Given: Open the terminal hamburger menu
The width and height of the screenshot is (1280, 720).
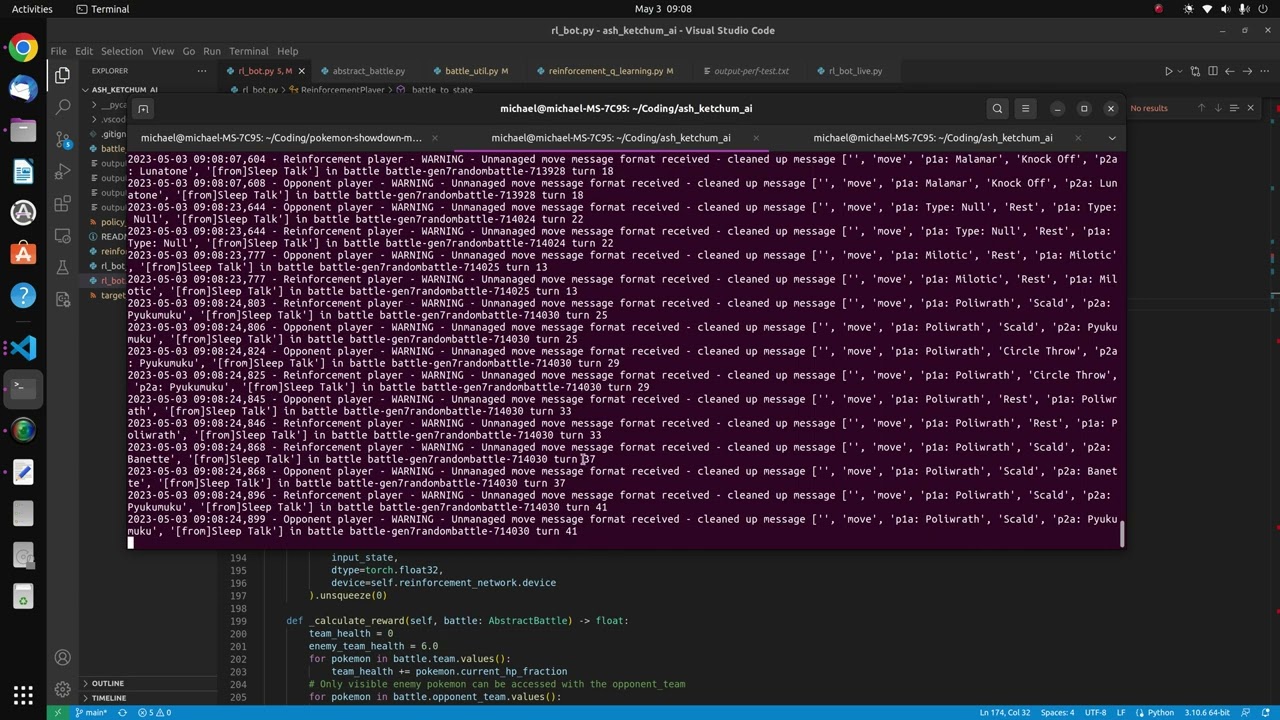Looking at the screenshot, I should tap(1025, 108).
